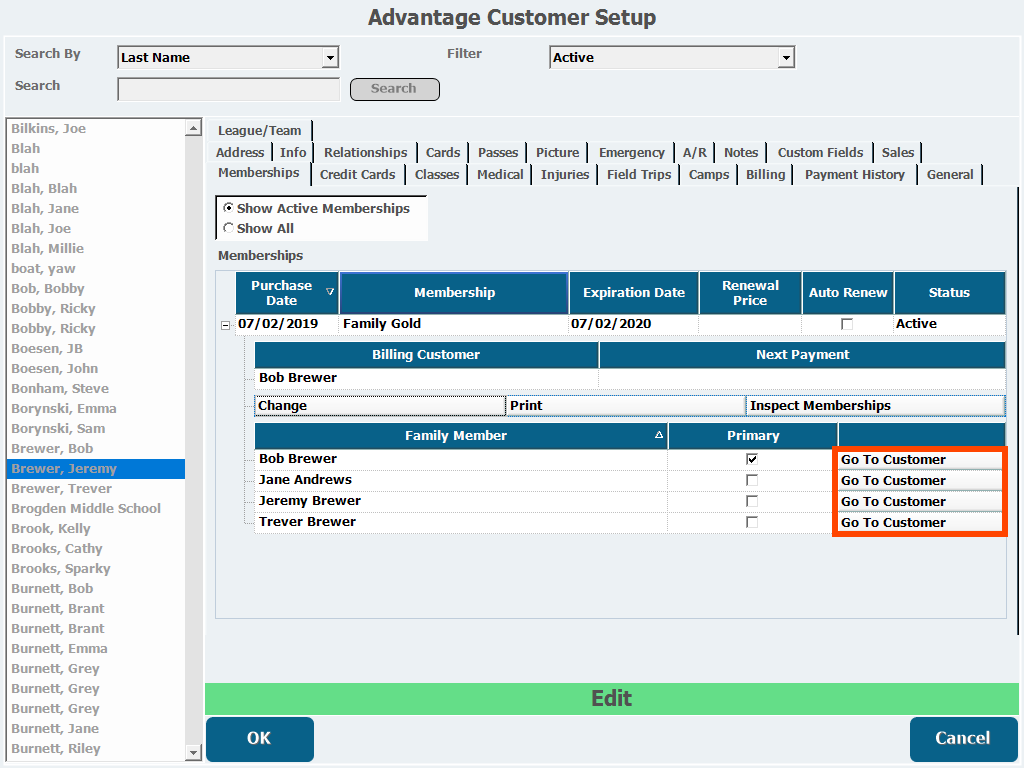Click Go To Customer for Trever Brewer
The image size is (1024, 768).
919,523
